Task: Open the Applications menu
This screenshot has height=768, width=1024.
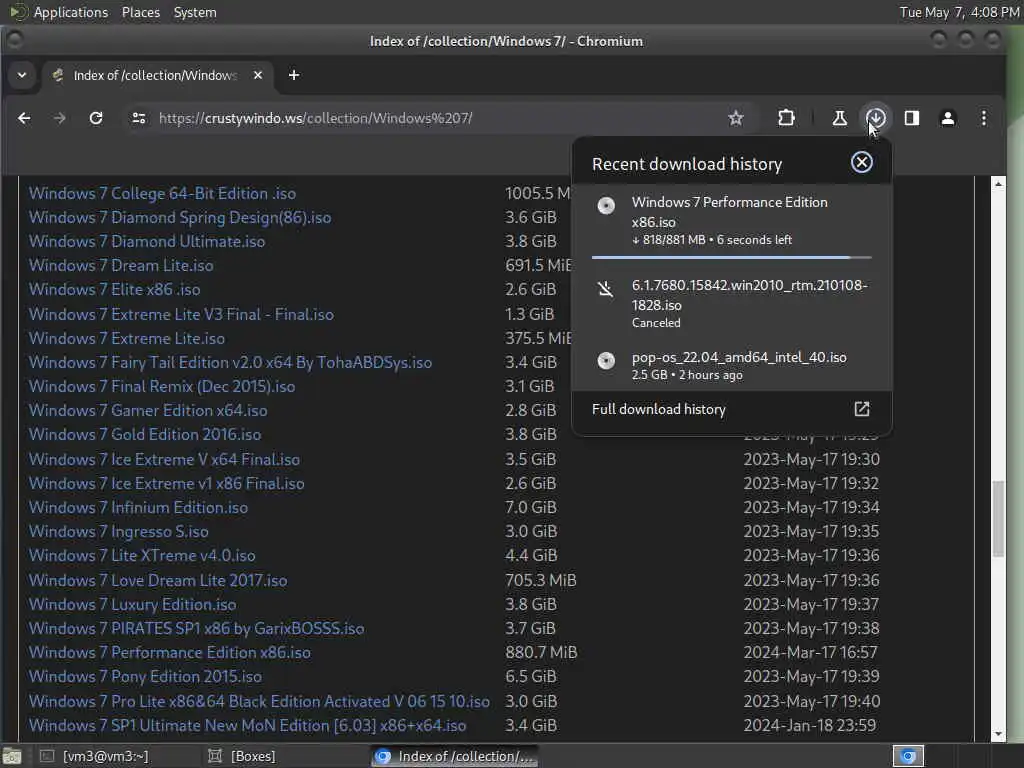Action: point(71,12)
